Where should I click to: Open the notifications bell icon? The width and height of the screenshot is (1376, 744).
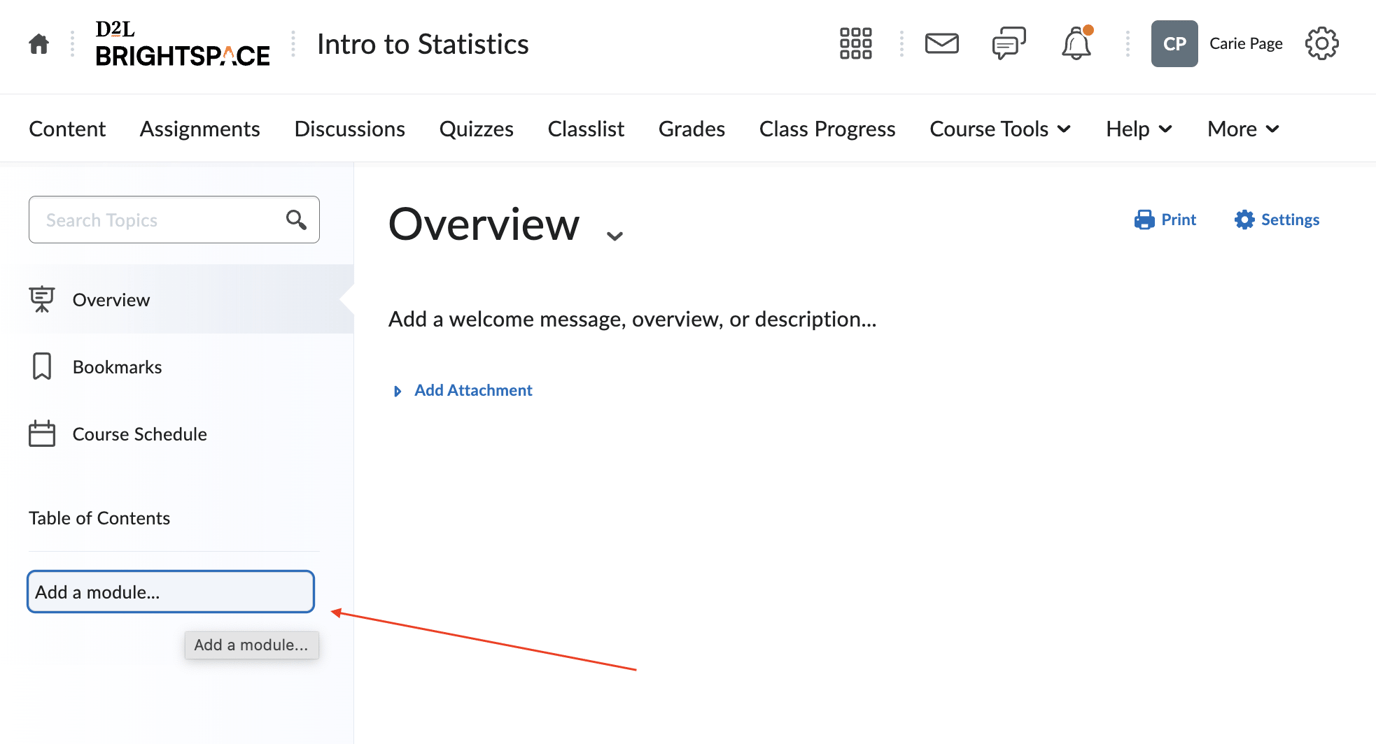pyautogui.click(x=1076, y=44)
